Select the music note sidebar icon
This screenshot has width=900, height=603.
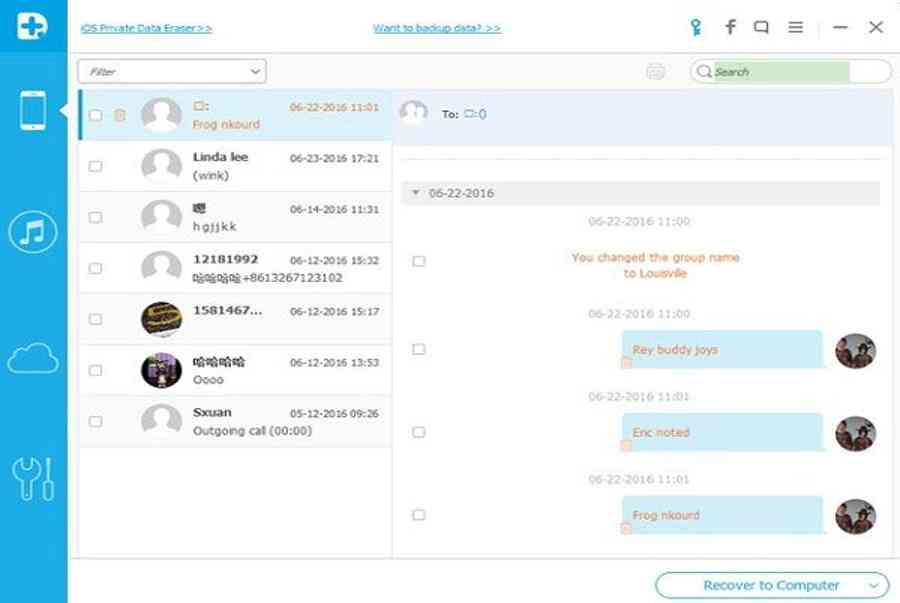[x=33, y=233]
